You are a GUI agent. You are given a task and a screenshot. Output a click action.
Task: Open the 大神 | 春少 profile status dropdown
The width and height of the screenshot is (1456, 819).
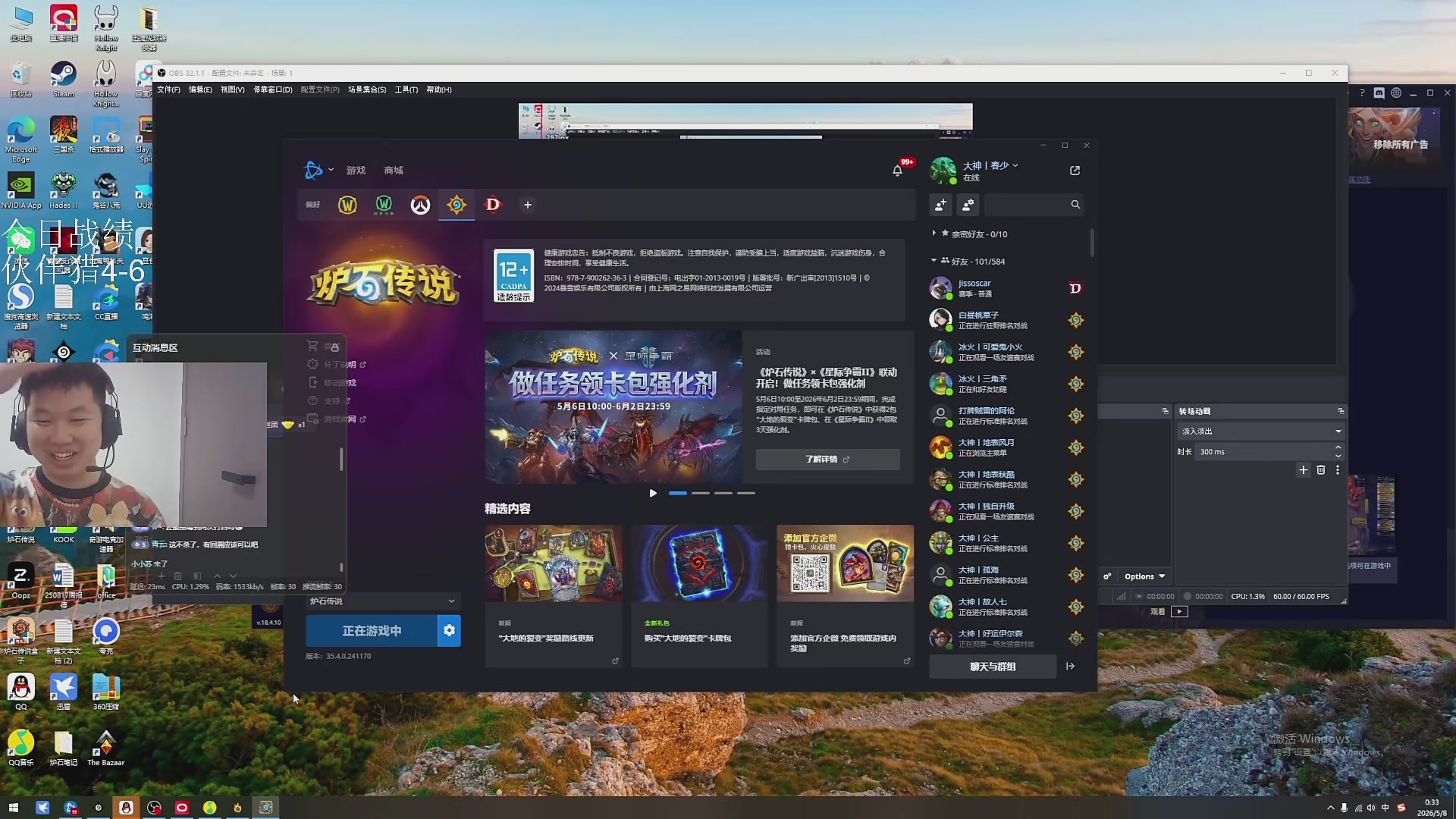tap(990, 165)
